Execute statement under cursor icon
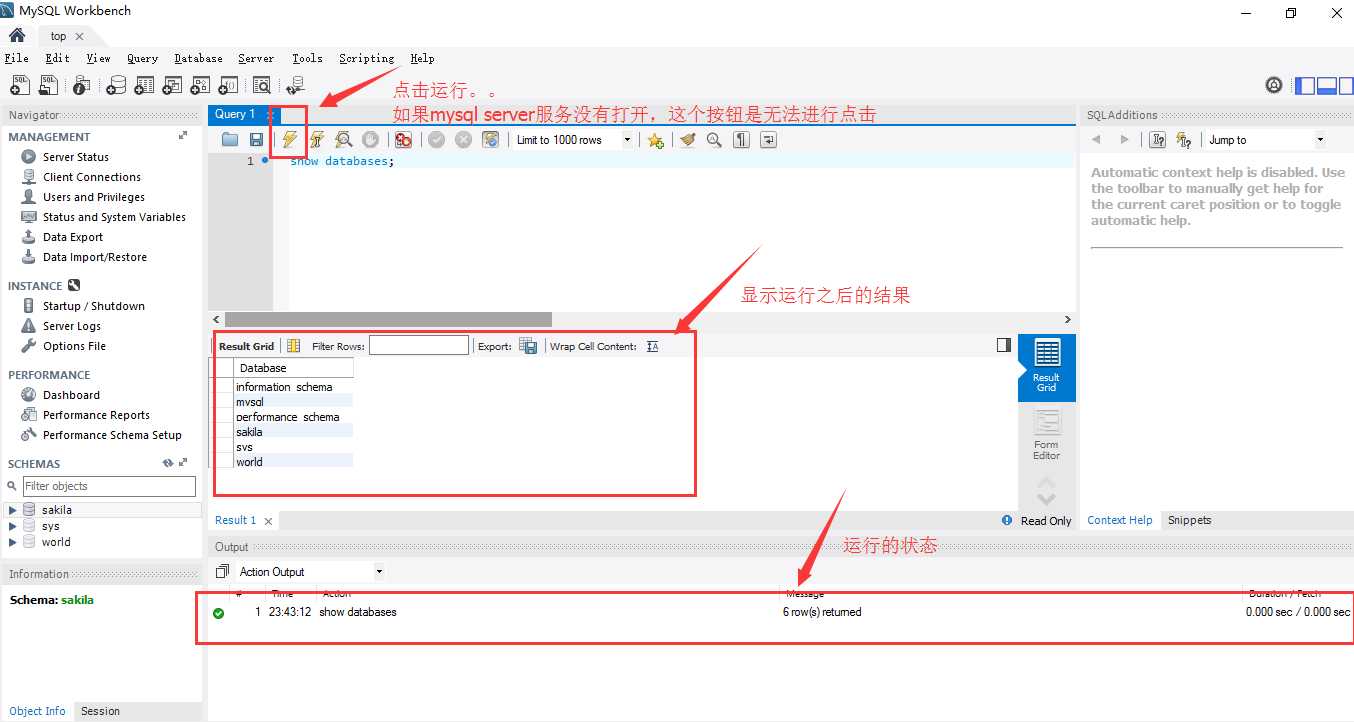 click(x=317, y=140)
